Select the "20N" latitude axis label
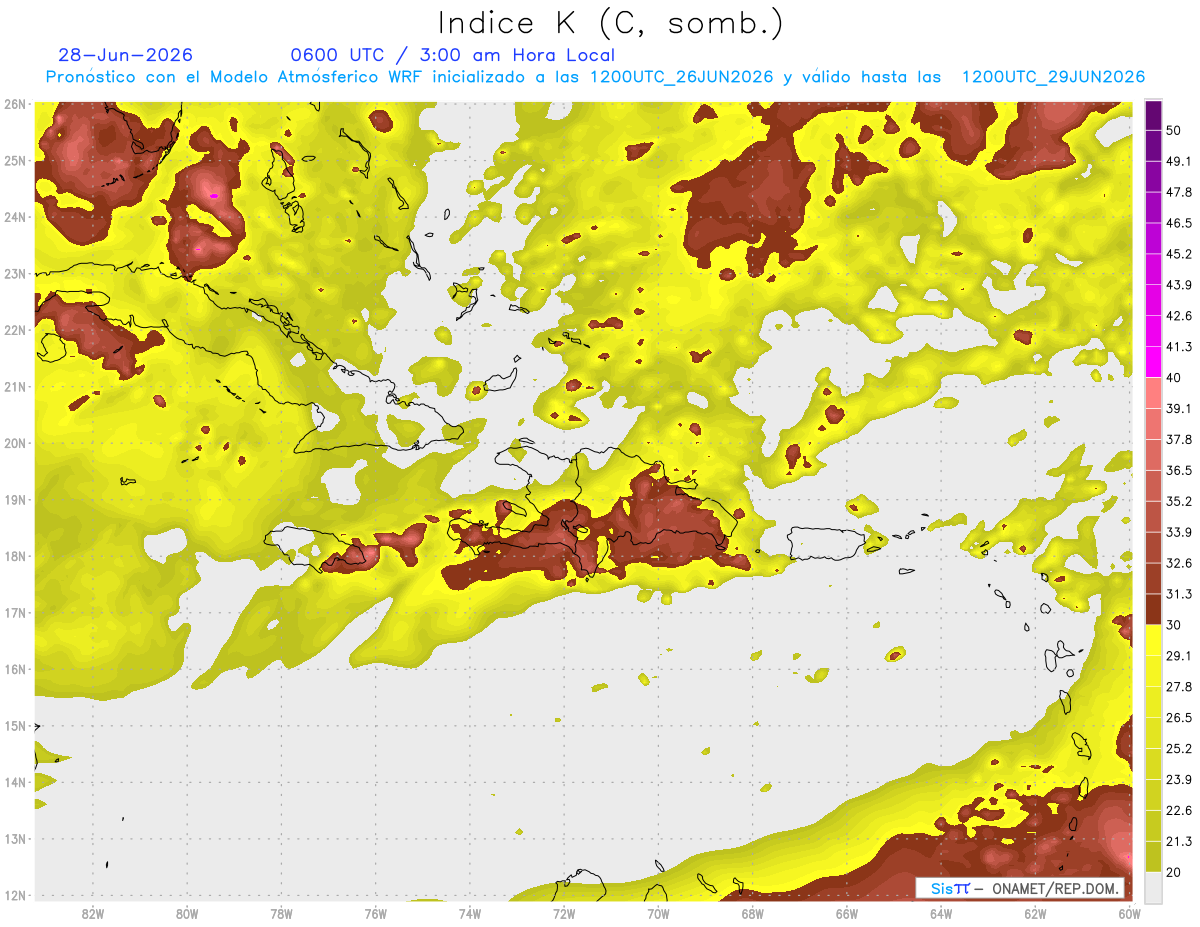 pyautogui.click(x=14, y=443)
